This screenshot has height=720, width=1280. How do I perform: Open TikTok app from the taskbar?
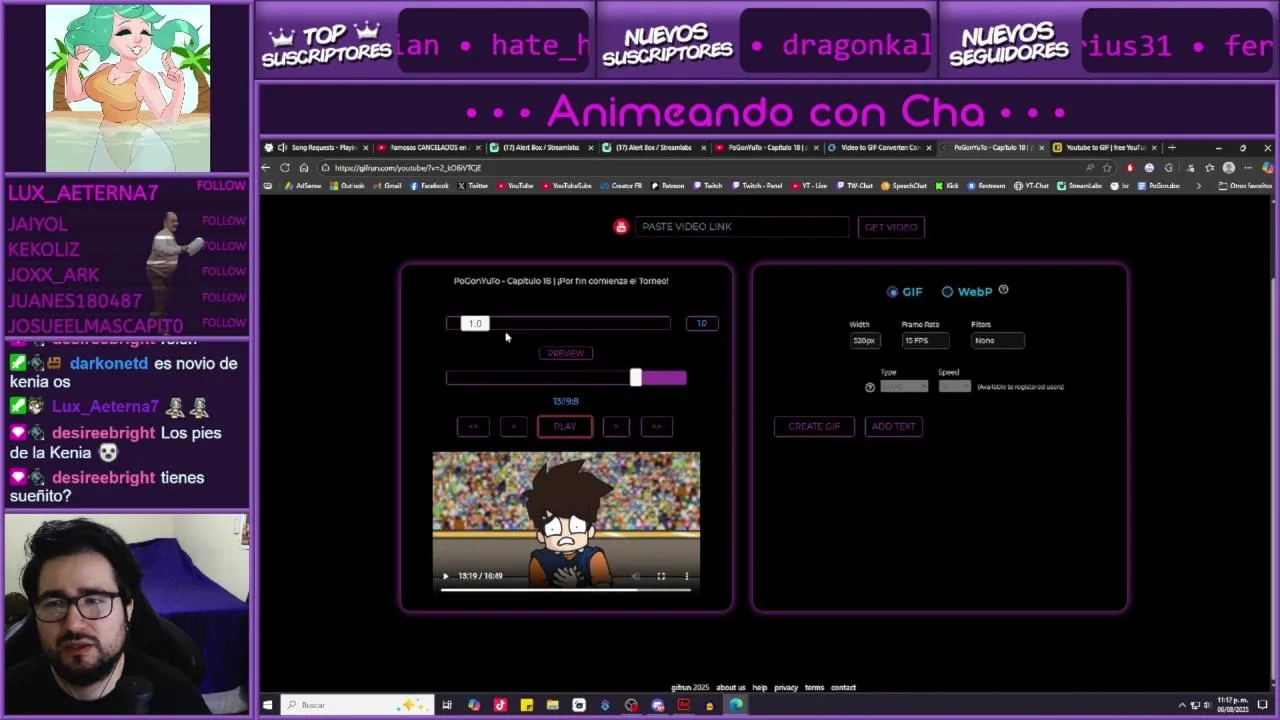pyautogui.click(x=500, y=705)
